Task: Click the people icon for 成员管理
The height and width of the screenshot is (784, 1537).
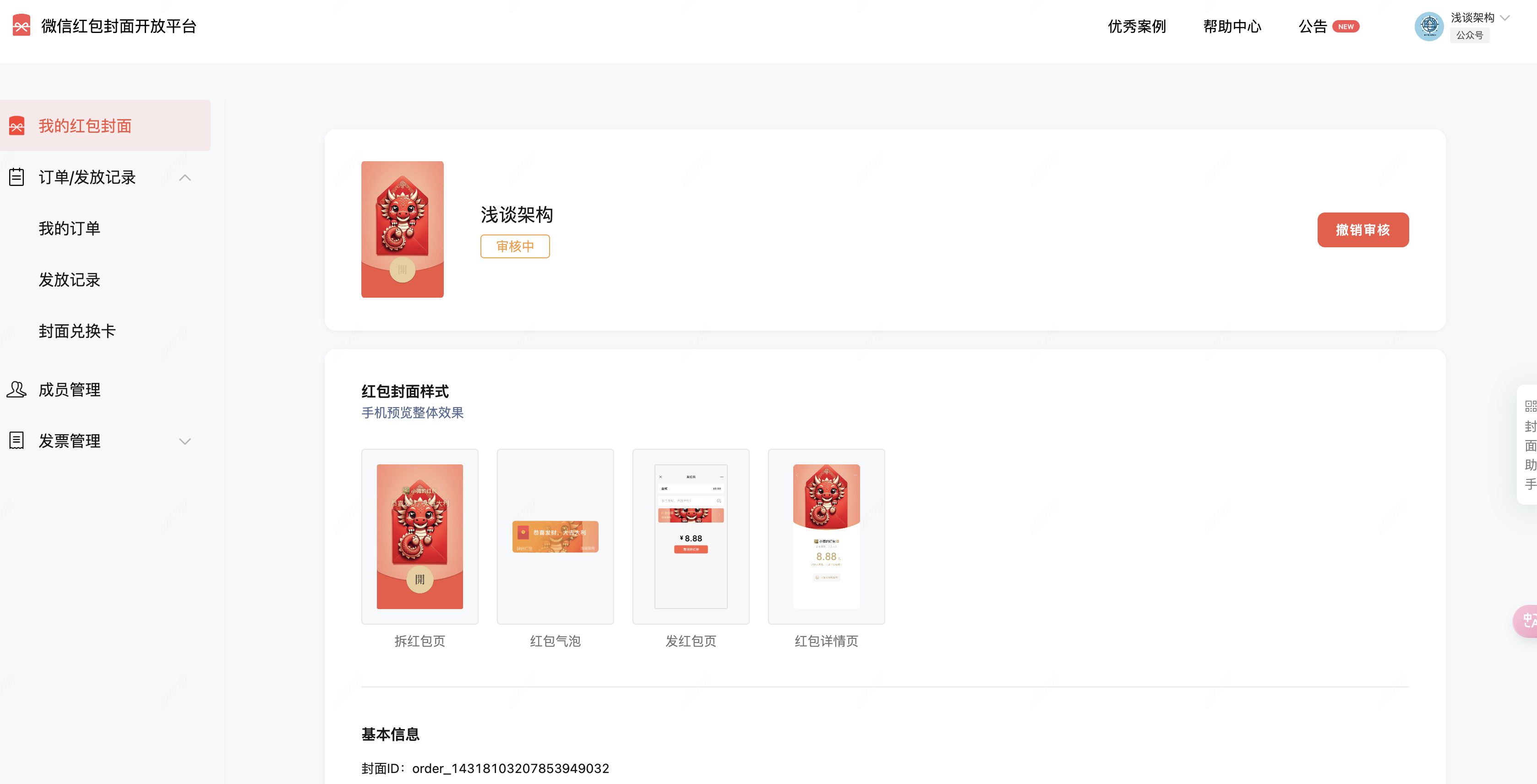Action: coord(16,390)
